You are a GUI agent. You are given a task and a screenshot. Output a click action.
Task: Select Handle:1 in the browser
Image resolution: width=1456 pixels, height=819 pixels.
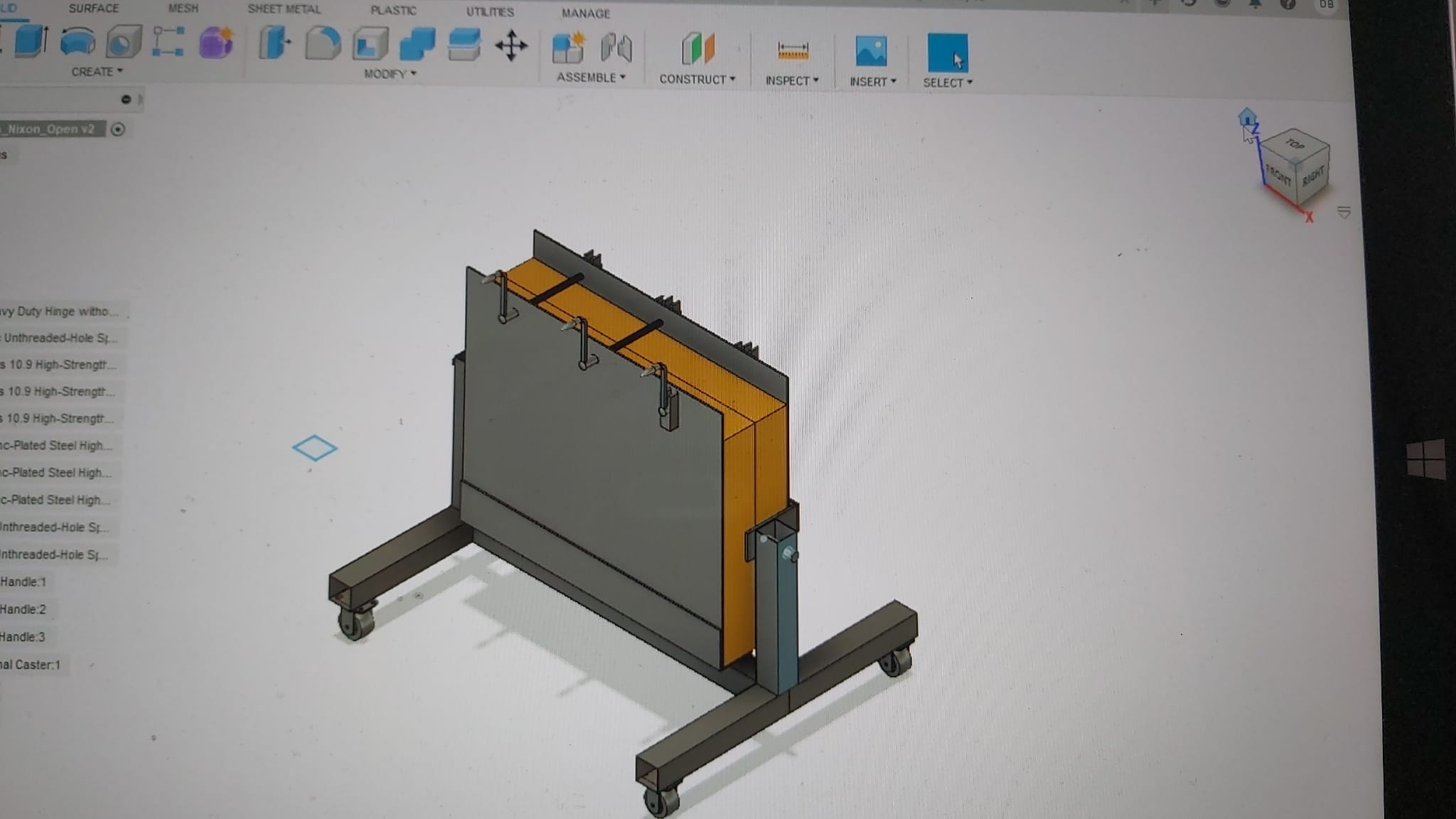coord(23,582)
